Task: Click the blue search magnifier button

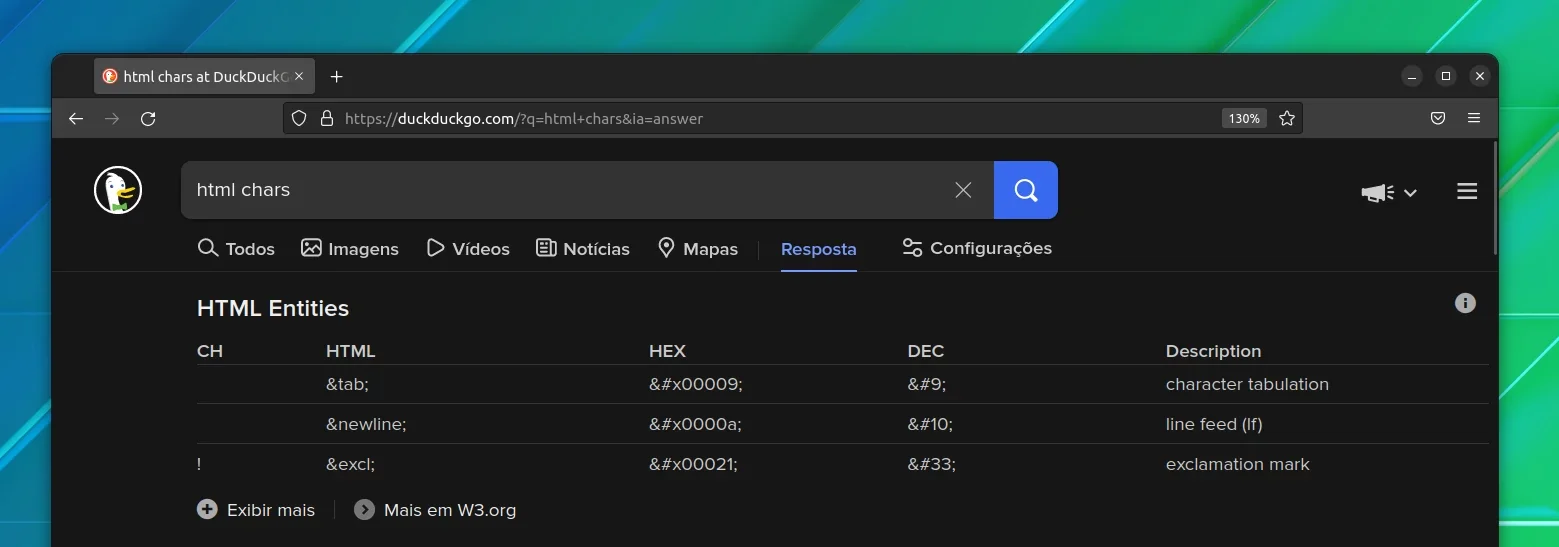Action: click(1026, 190)
